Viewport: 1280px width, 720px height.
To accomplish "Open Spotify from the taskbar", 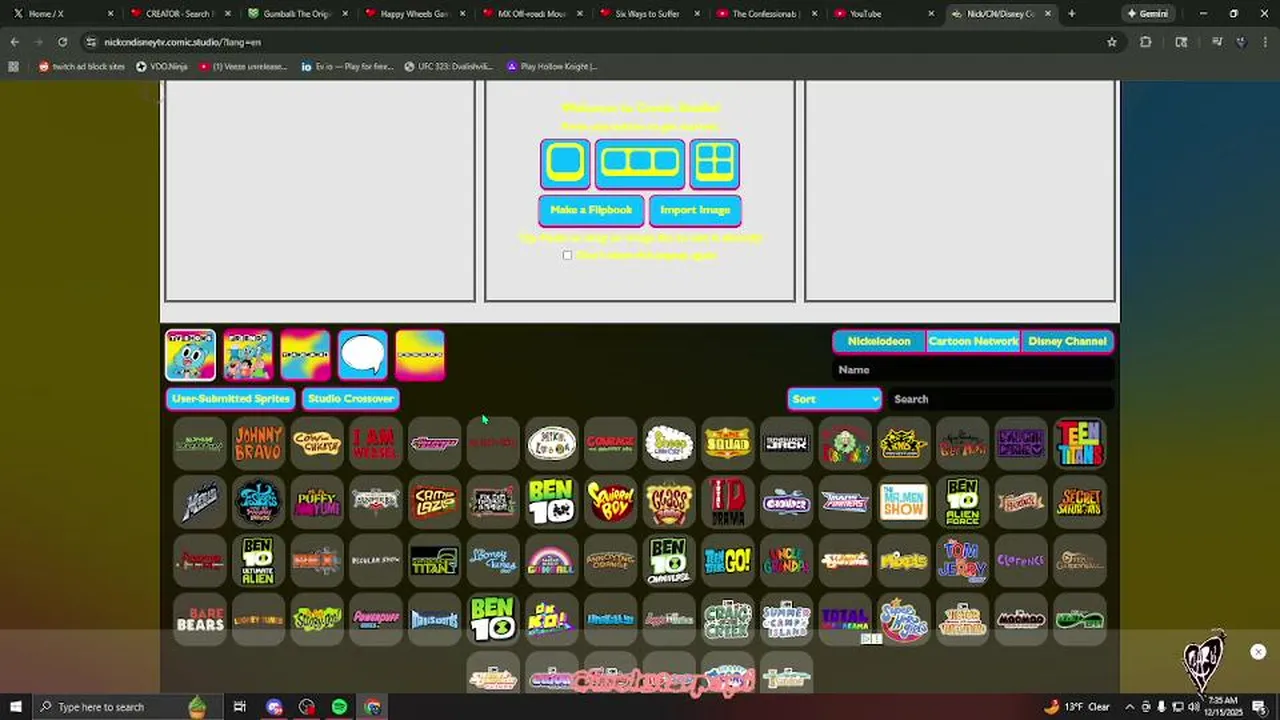I will pyautogui.click(x=339, y=707).
